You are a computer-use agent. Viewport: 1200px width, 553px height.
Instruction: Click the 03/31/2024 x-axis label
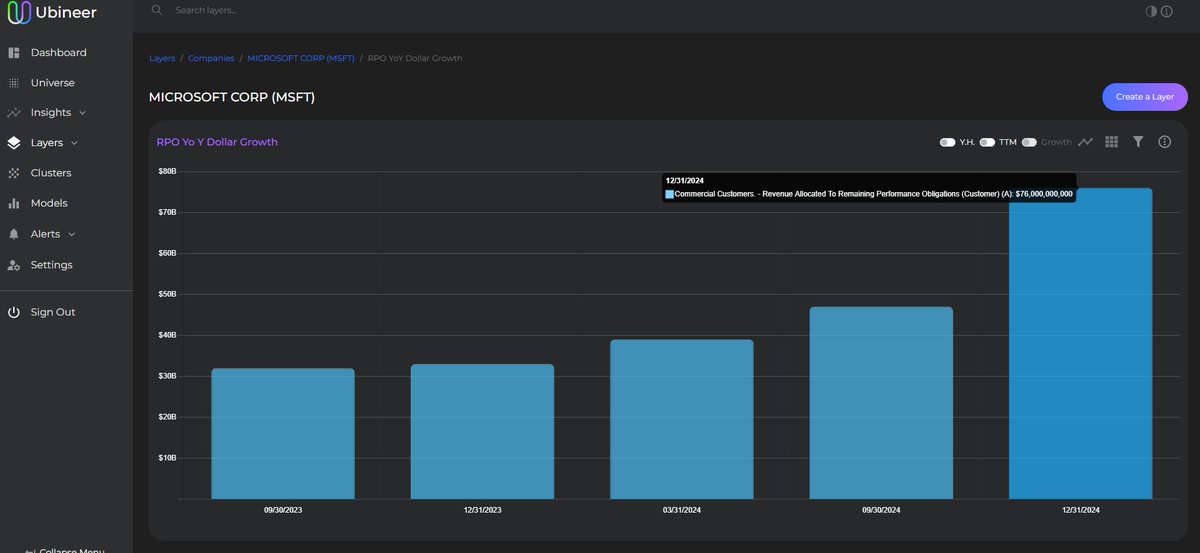click(682, 510)
